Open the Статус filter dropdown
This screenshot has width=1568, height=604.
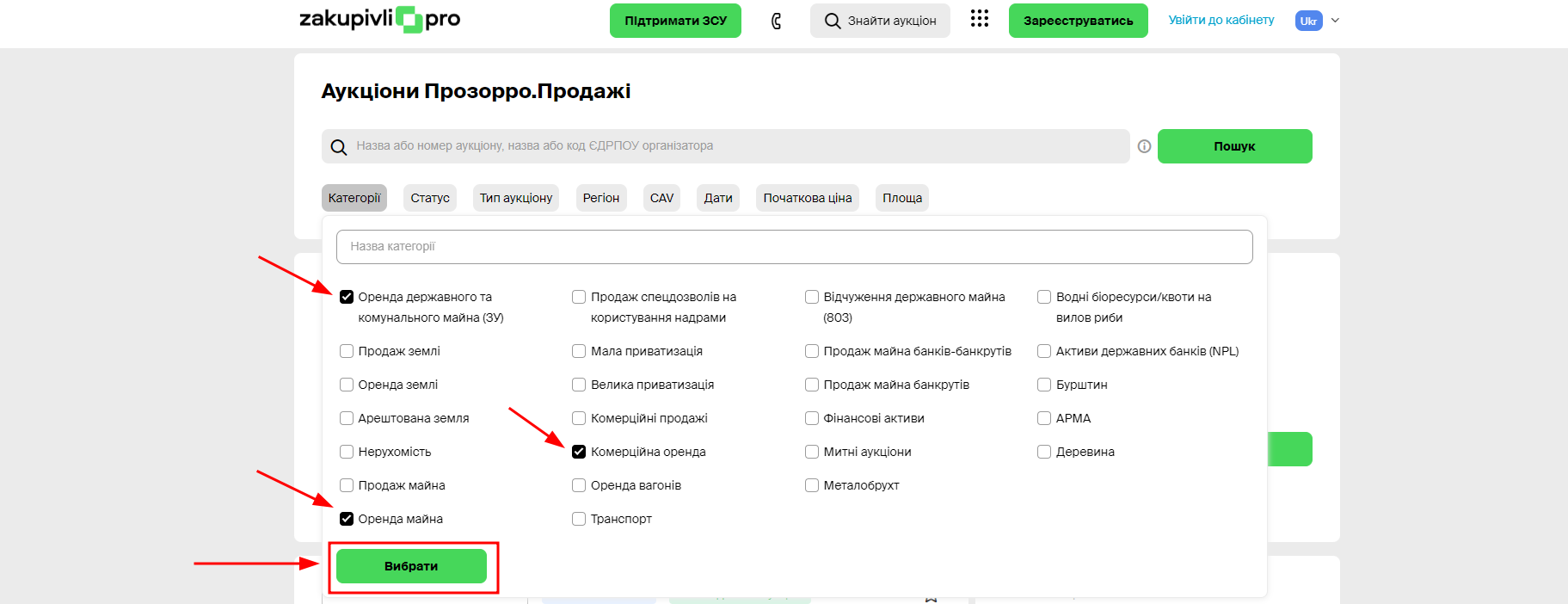(429, 198)
